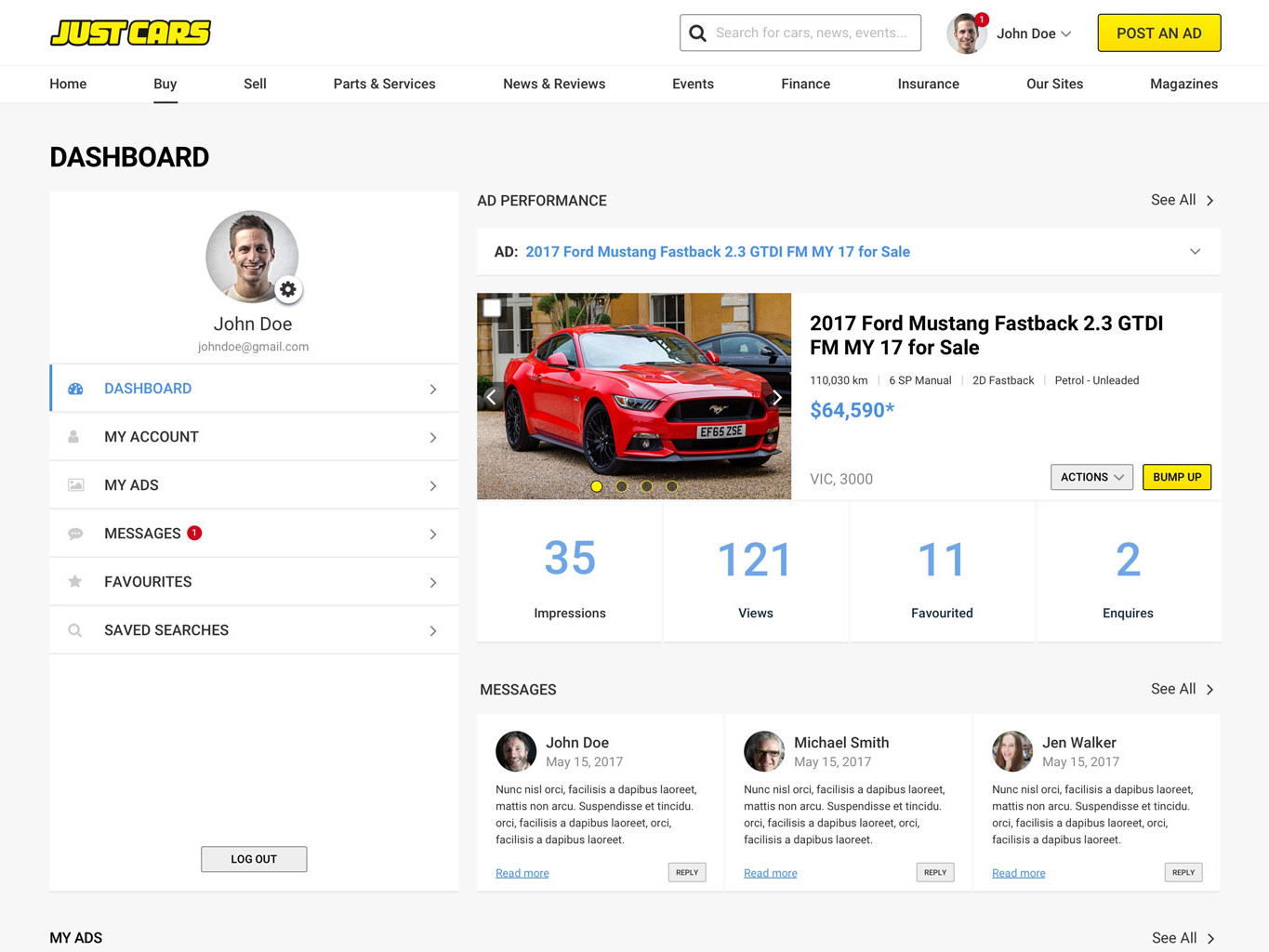Click the Dashboard gauge icon in the sidebar
Viewport: 1269px width, 952px height.
(x=75, y=389)
